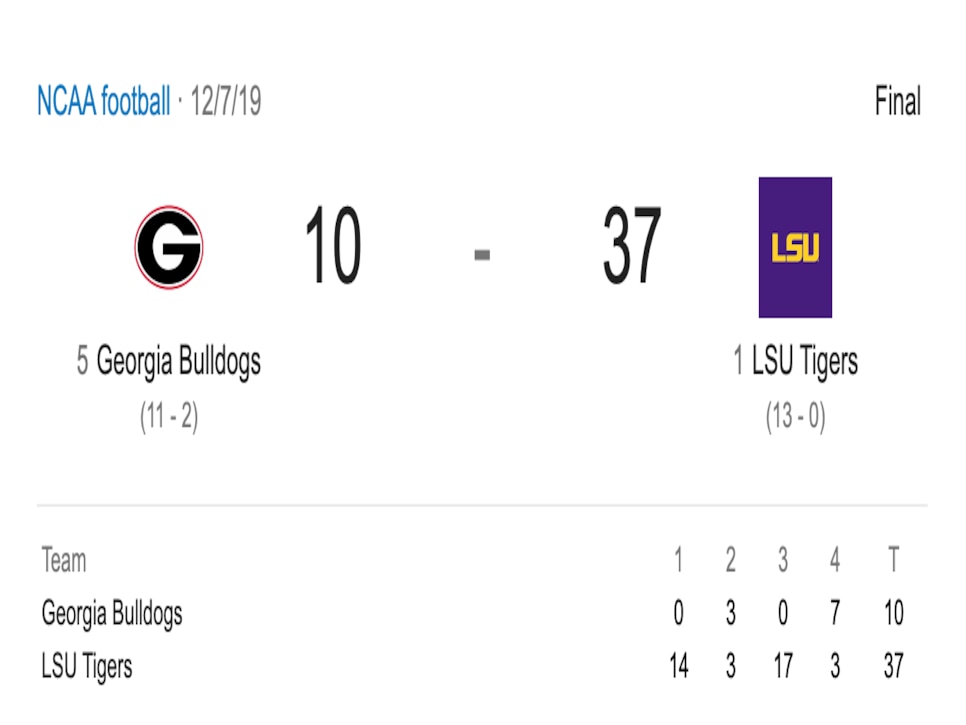Image resolution: width=966 pixels, height=725 pixels.
Task: Click LSU's total of 37 in table
Action: [893, 666]
